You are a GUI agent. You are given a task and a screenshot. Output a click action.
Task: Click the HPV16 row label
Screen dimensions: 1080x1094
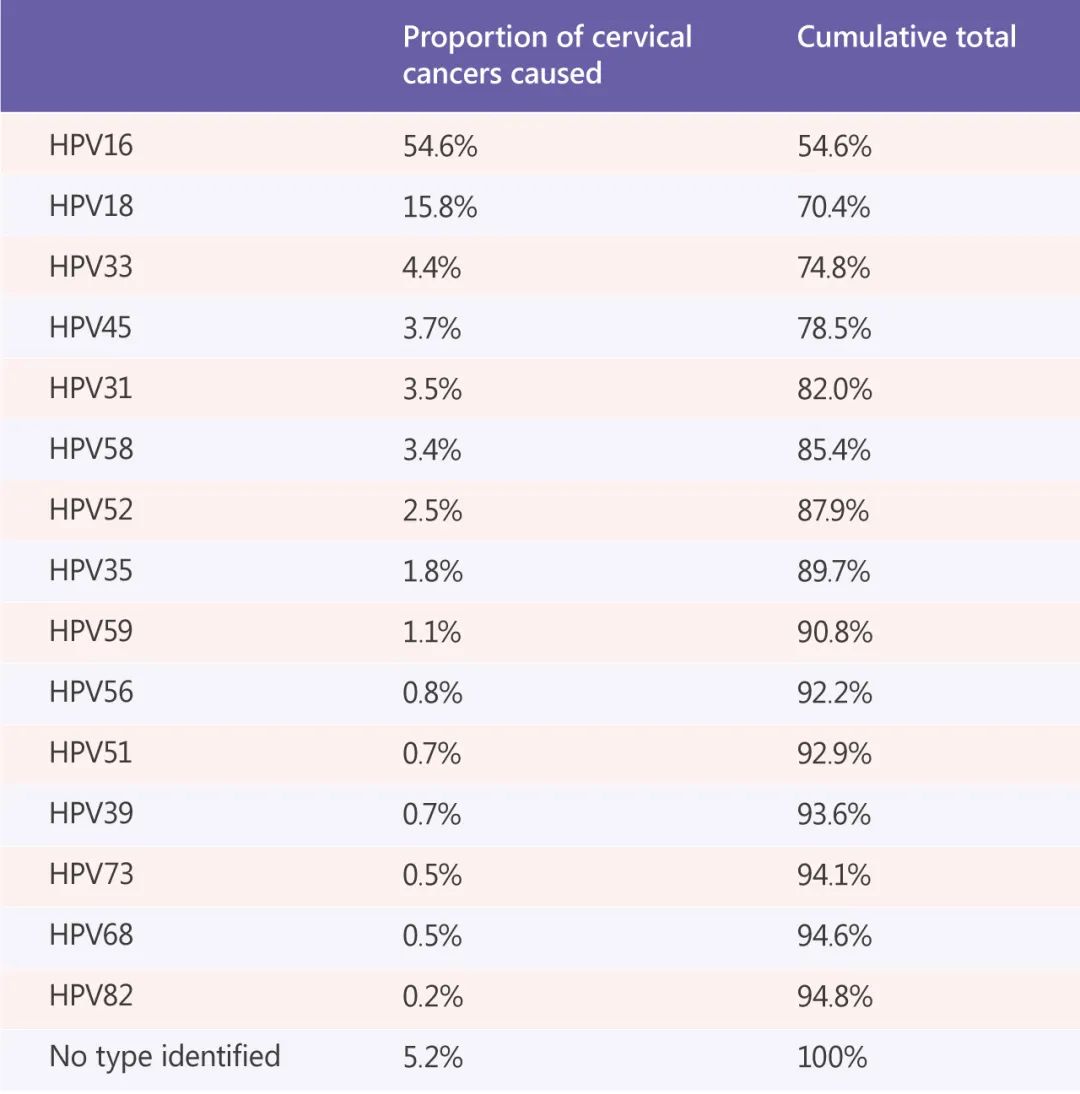[91, 146]
